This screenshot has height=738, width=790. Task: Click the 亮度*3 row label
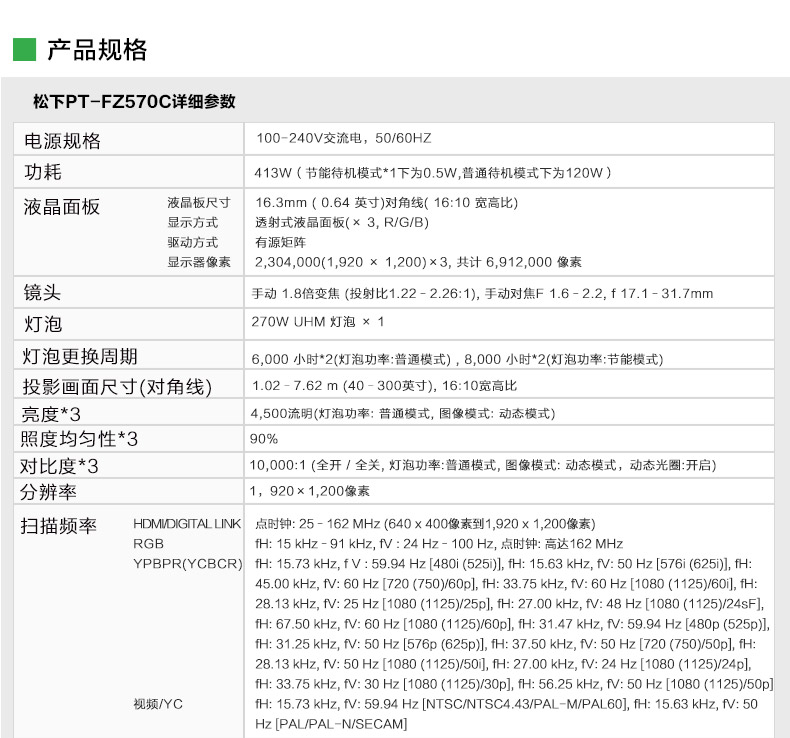tap(50, 415)
